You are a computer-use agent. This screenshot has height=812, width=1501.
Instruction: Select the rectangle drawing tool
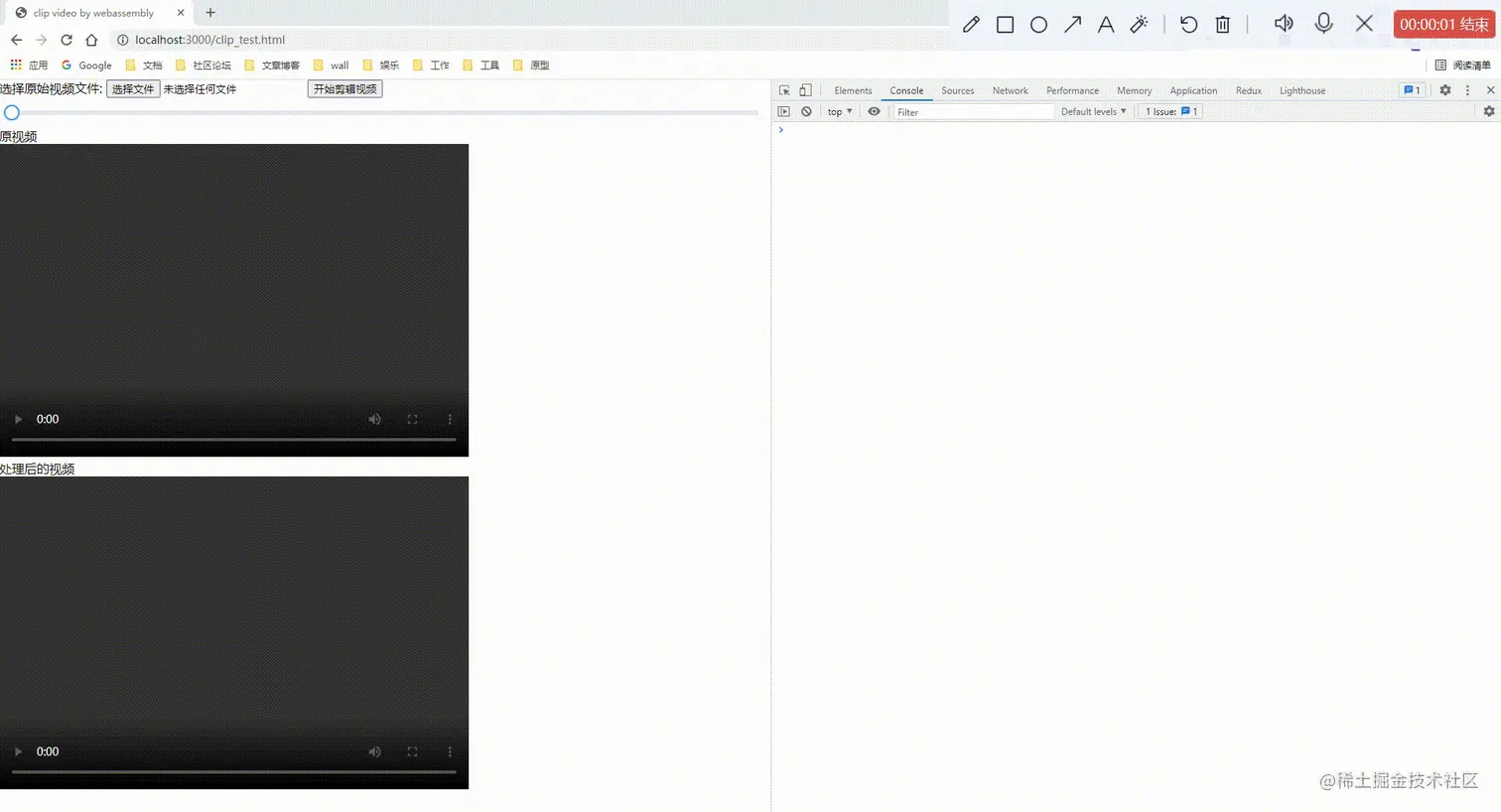tap(1005, 23)
